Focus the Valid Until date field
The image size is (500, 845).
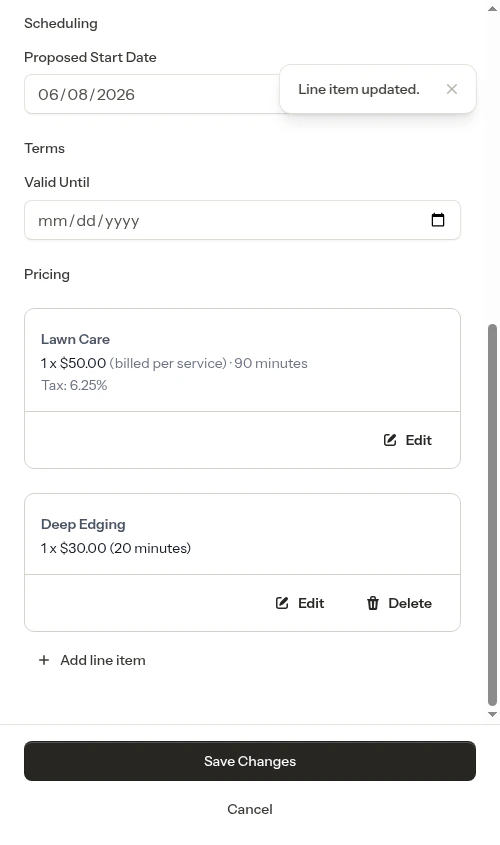coord(242,220)
